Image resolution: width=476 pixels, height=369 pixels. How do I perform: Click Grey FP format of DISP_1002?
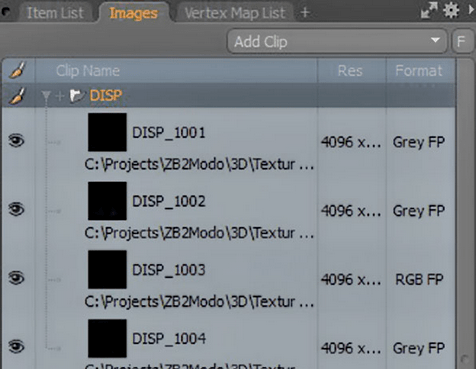[x=419, y=211]
